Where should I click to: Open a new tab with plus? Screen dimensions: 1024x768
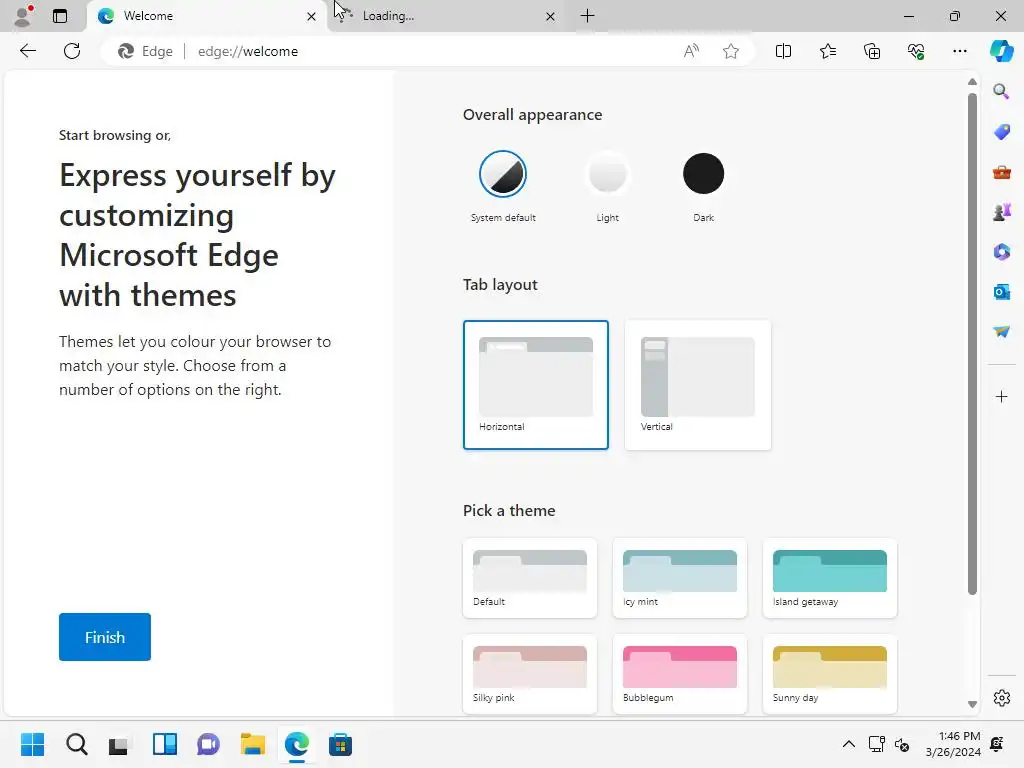click(x=587, y=16)
